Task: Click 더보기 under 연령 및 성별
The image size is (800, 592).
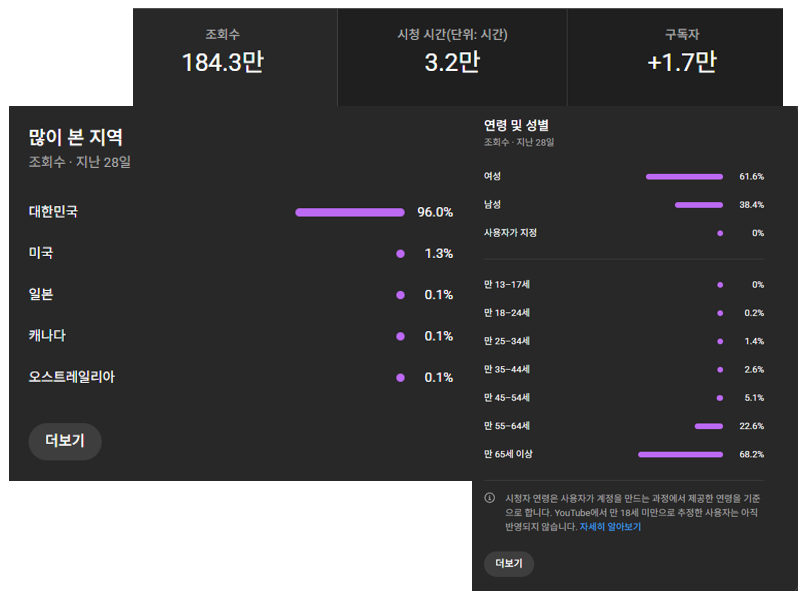Action: (508, 564)
